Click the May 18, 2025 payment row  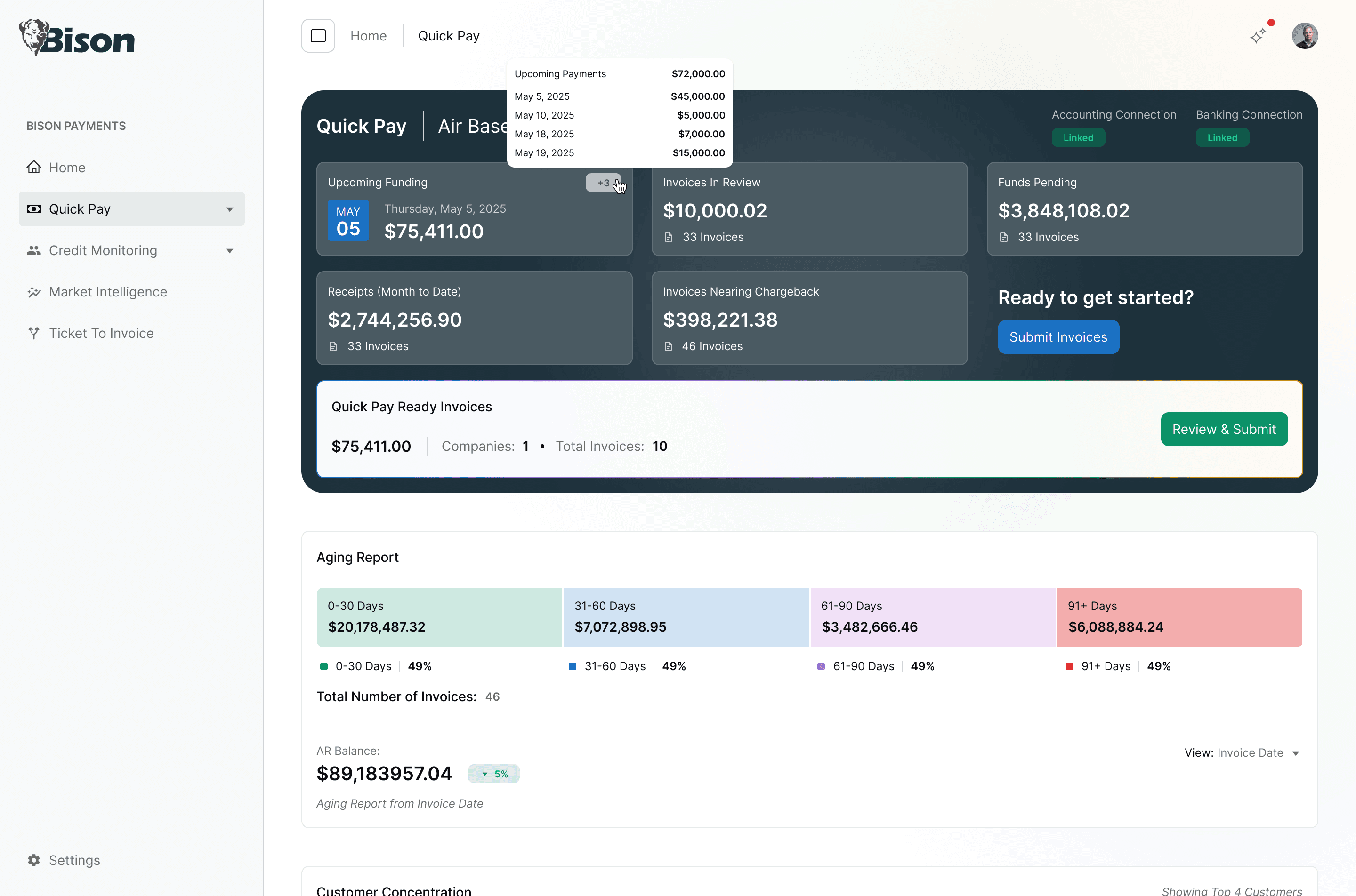(620, 134)
